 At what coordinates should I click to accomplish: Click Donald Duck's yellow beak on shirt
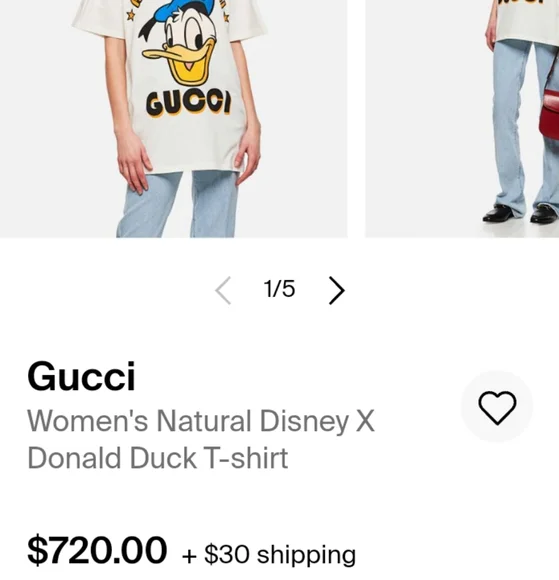(x=181, y=59)
